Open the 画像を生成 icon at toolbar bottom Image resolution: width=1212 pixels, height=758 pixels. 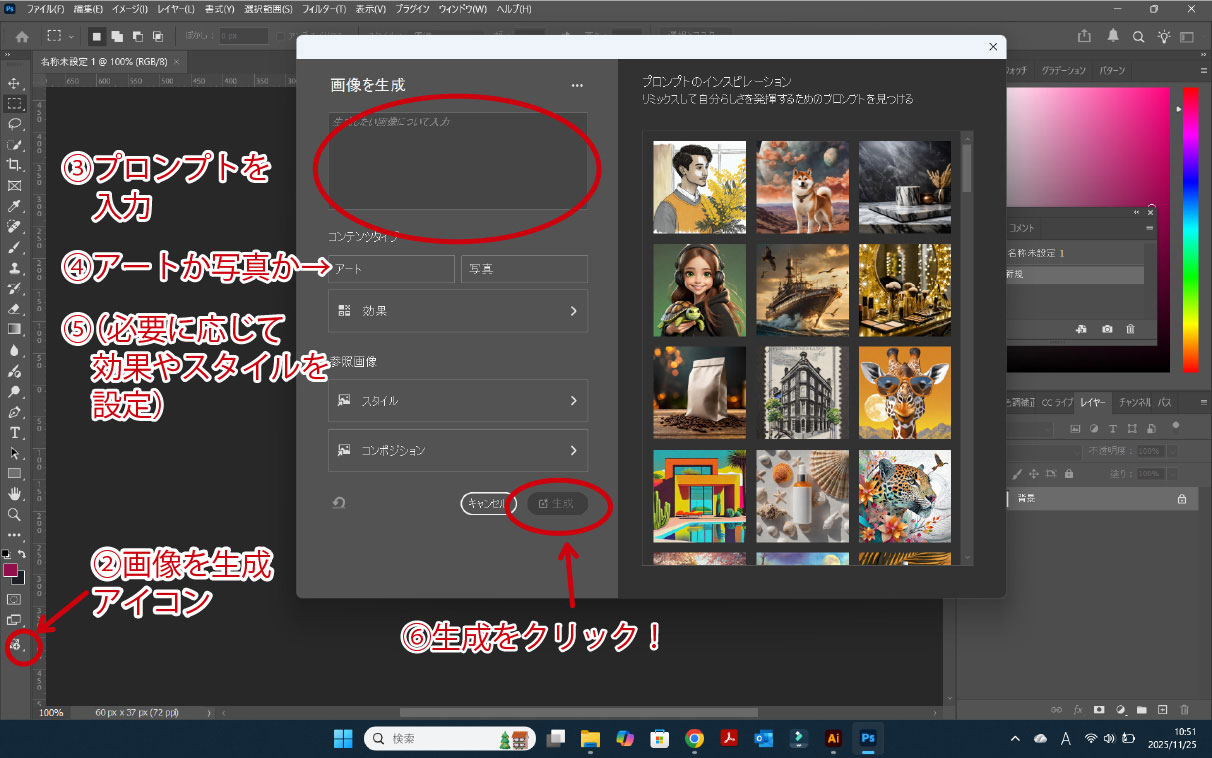pyautogui.click(x=16, y=646)
